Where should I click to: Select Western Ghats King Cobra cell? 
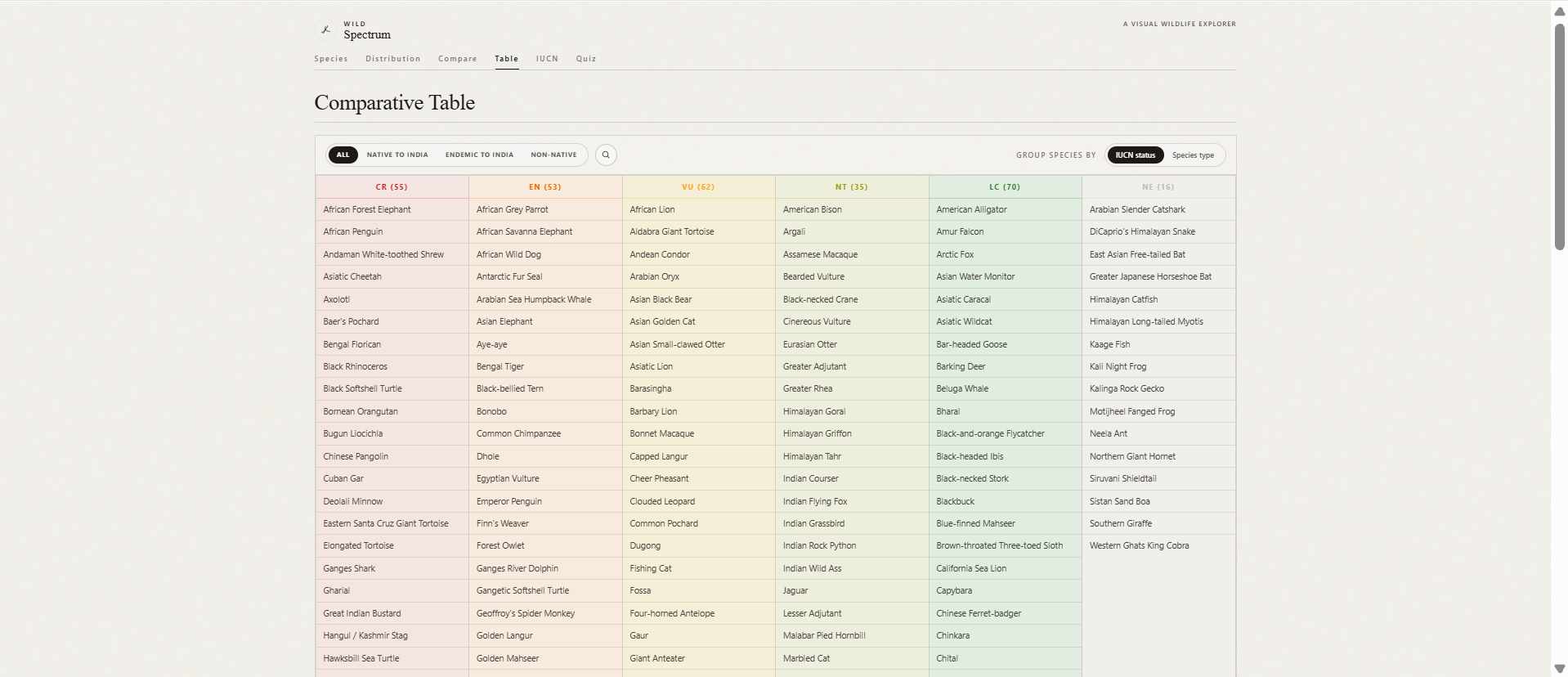point(1158,545)
